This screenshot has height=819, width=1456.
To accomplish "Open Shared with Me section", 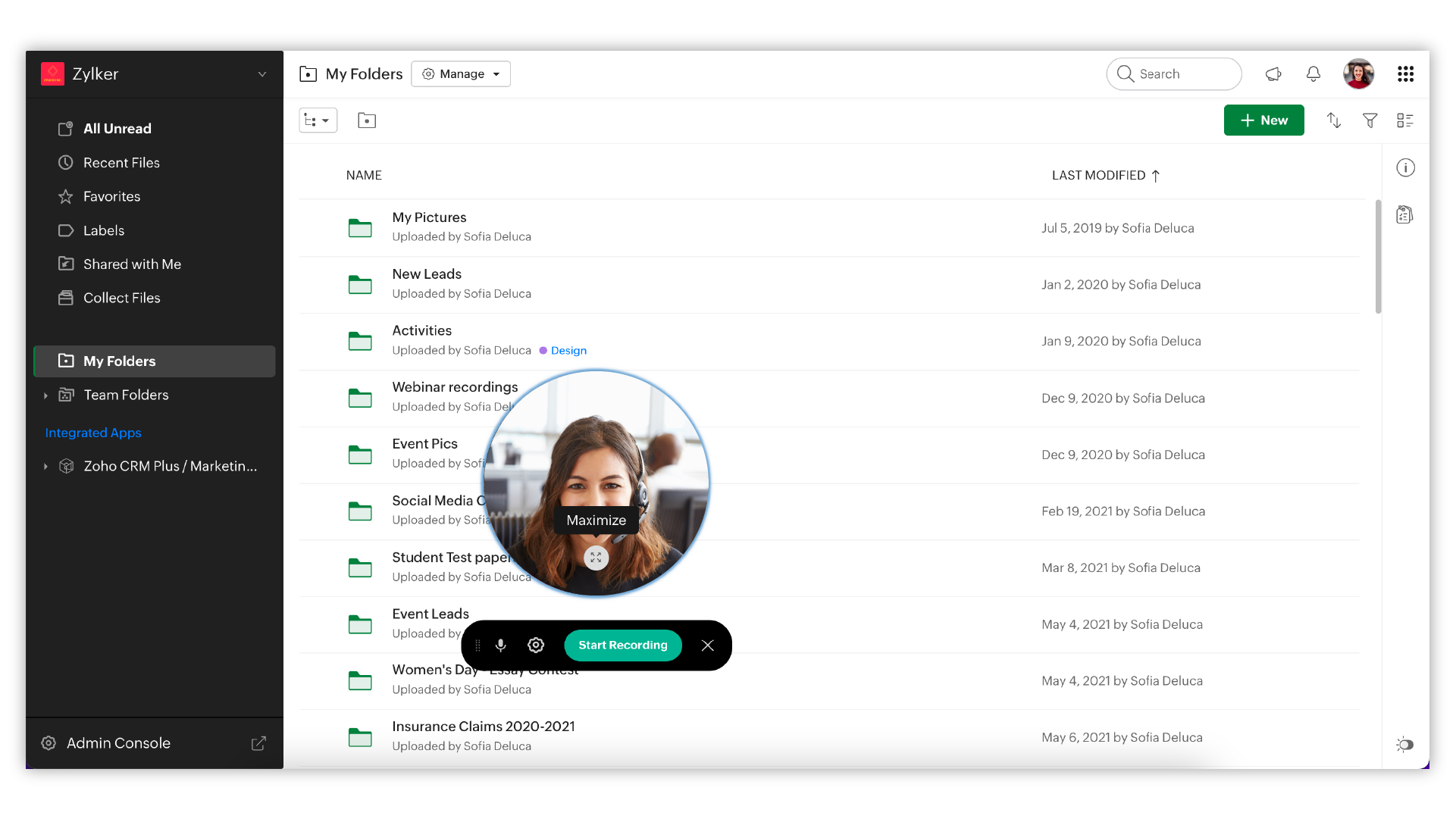I will (132, 264).
